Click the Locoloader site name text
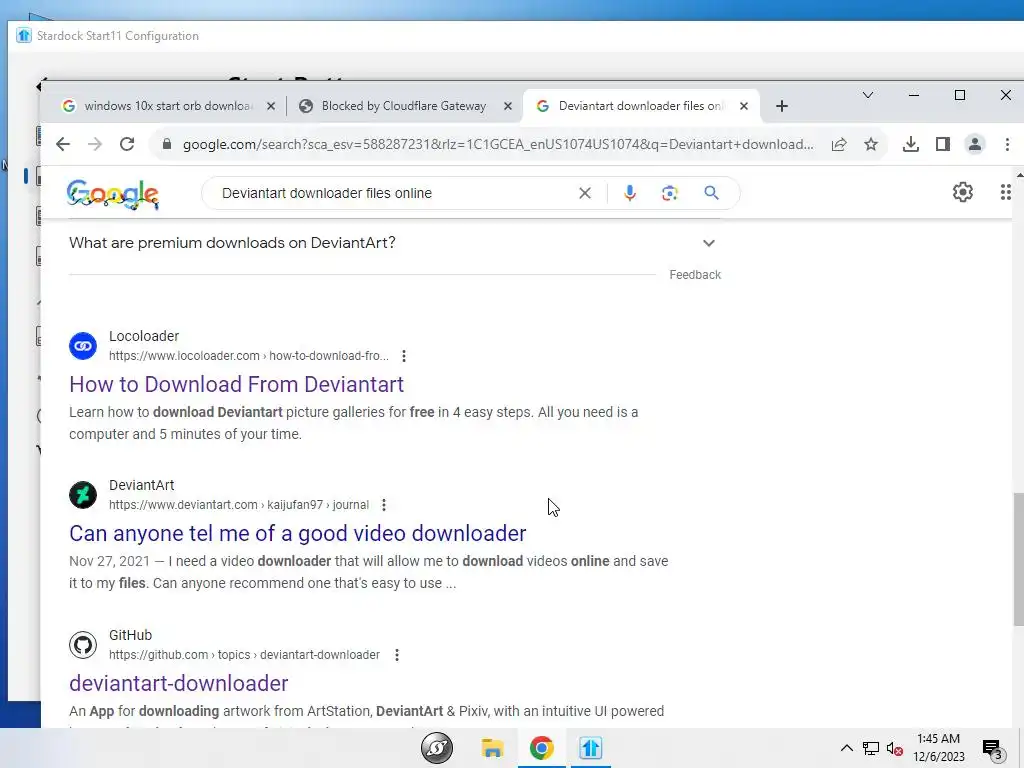This screenshot has height=768, width=1024. (x=144, y=336)
